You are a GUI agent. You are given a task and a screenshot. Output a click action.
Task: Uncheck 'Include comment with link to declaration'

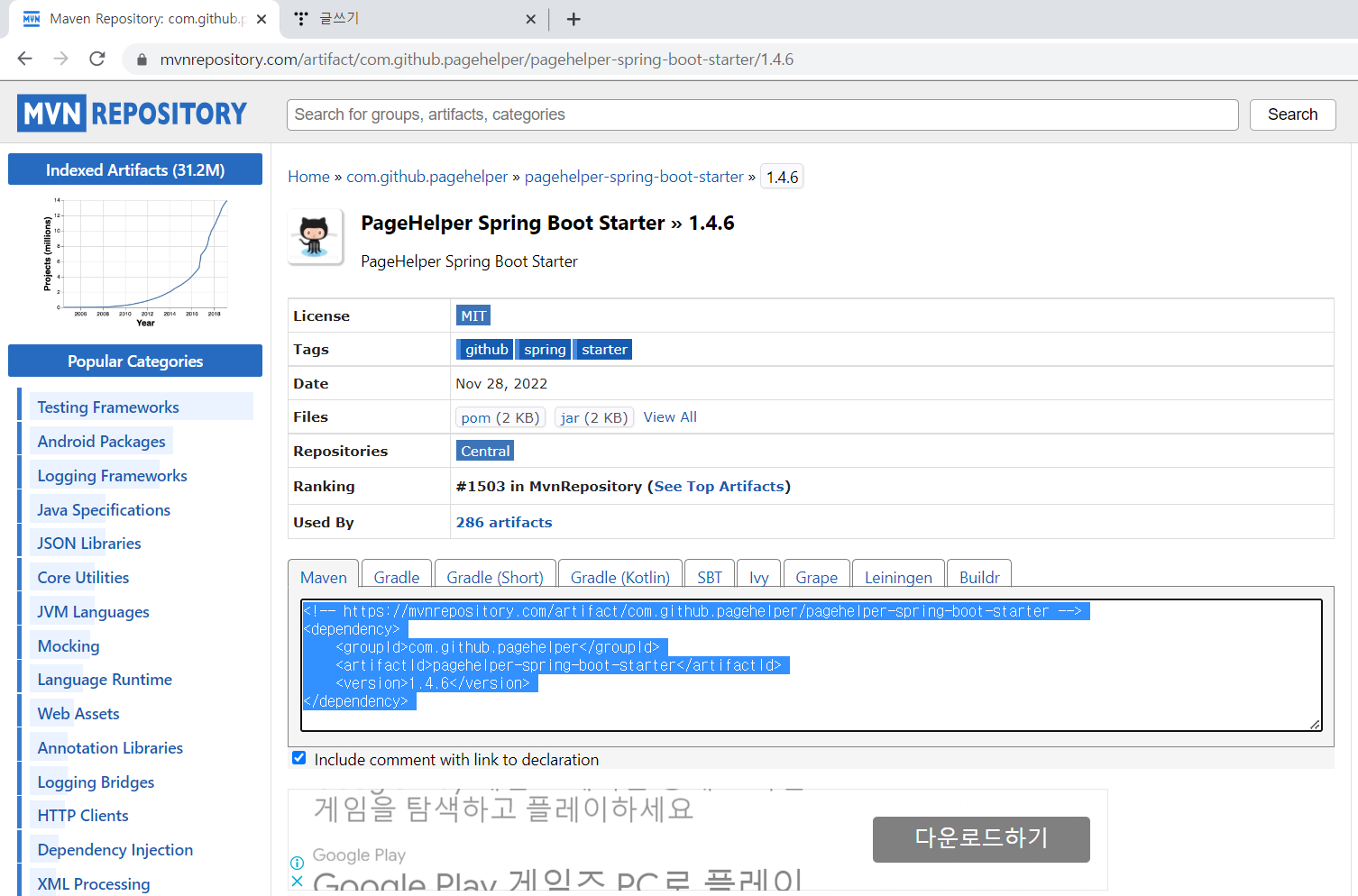[x=298, y=758]
